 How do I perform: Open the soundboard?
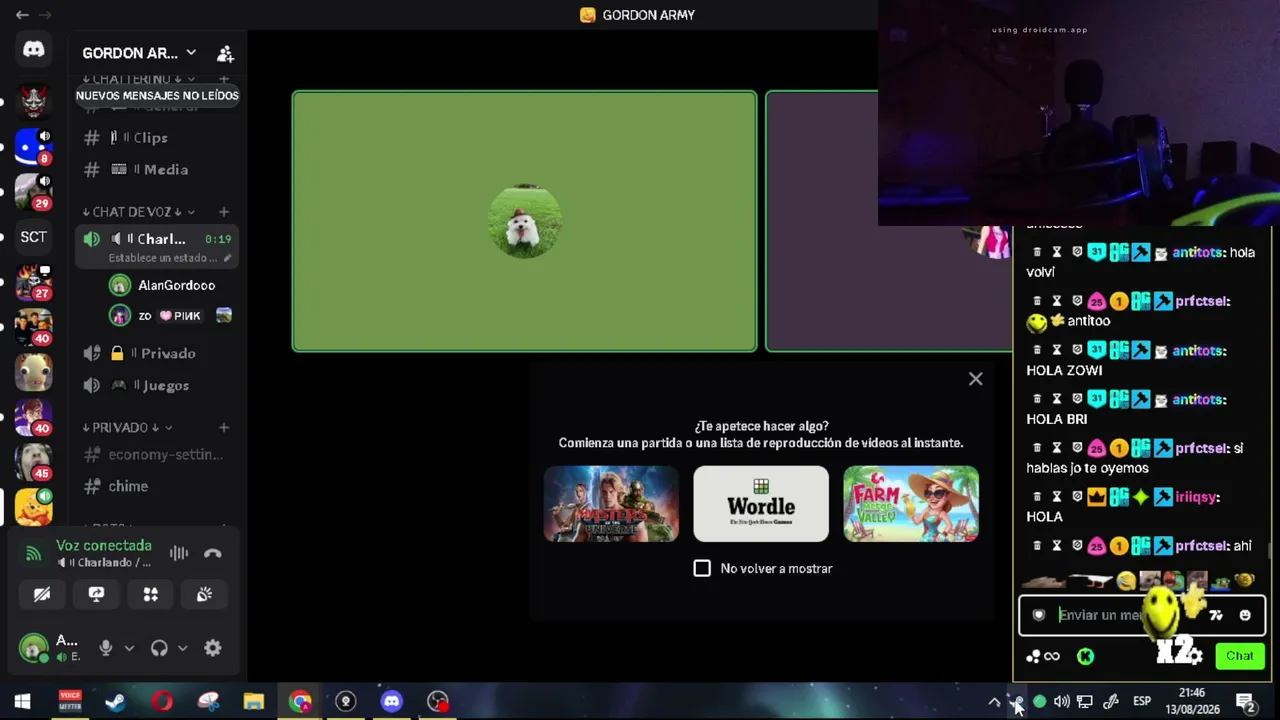pos(204,594)
